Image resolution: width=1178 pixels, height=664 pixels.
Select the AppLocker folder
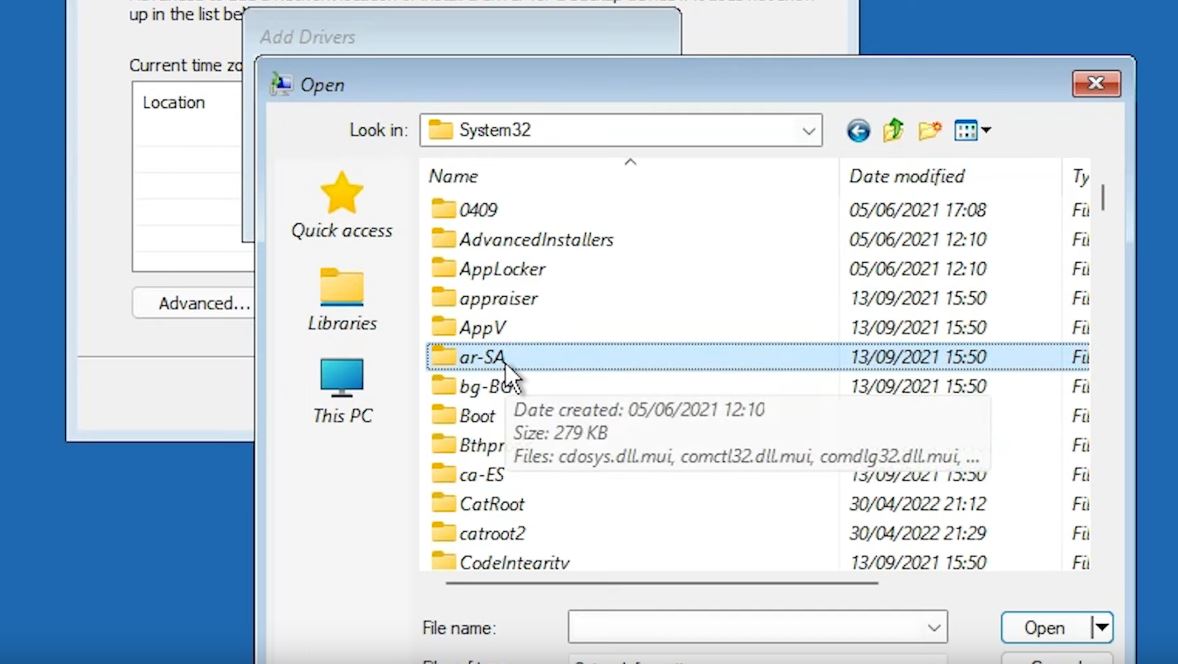coord(488,268)
